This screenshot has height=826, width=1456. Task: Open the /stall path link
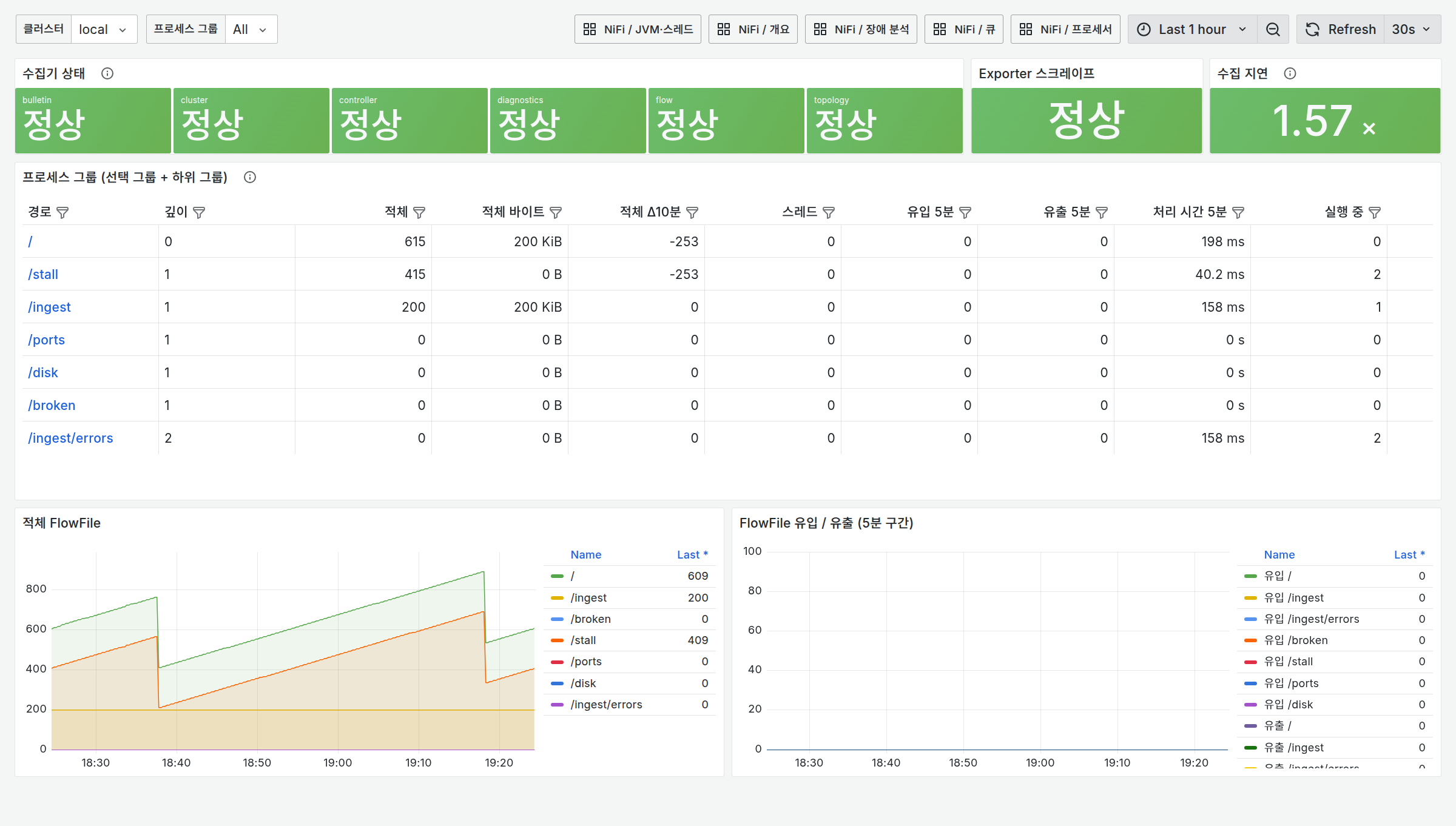[43, 274]
